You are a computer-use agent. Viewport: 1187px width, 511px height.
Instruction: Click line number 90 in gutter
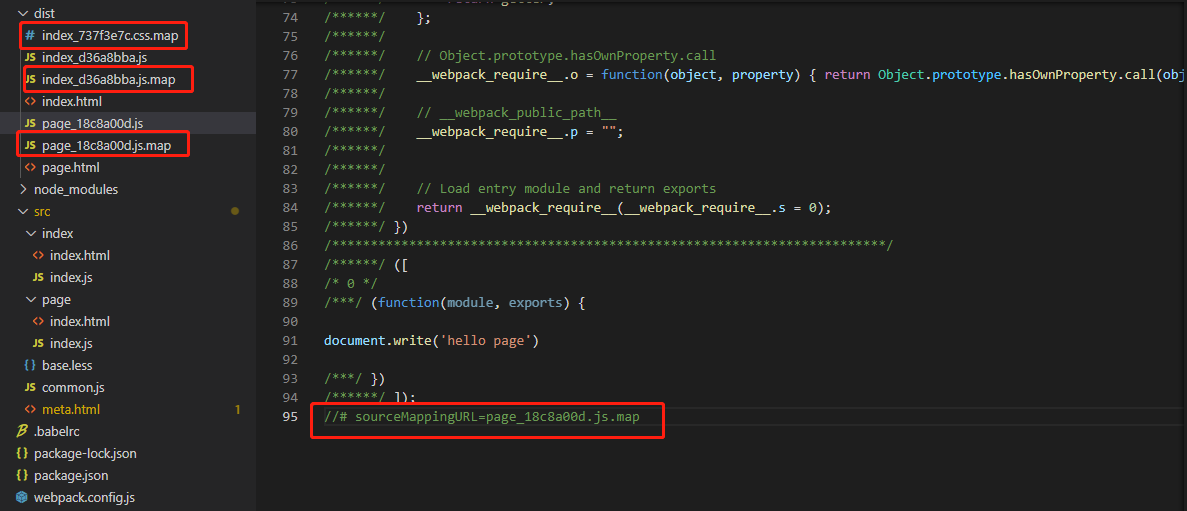point(290,322)
